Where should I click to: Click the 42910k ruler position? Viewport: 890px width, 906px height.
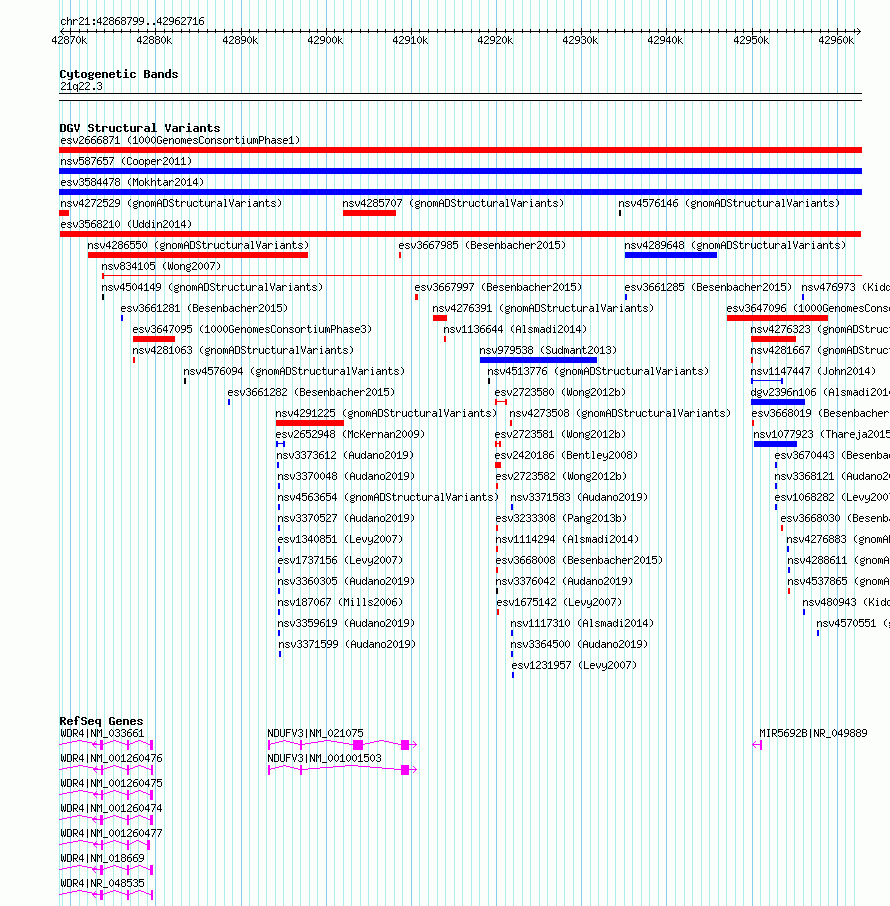pos(410,40)
